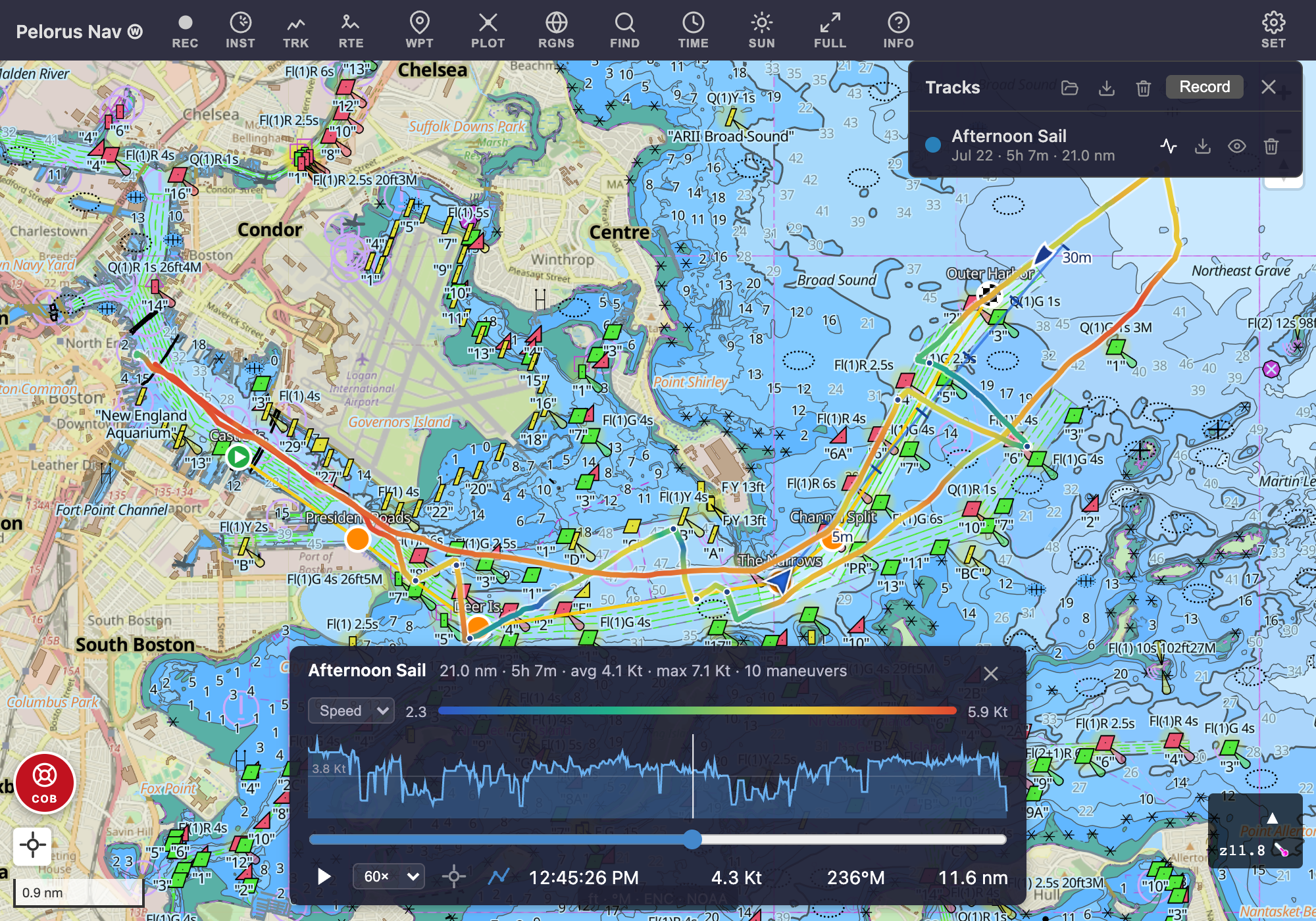Screen dimensions: 1316x921
Task: Click the speed color gradient bar
Action: (x=697, y=710)
